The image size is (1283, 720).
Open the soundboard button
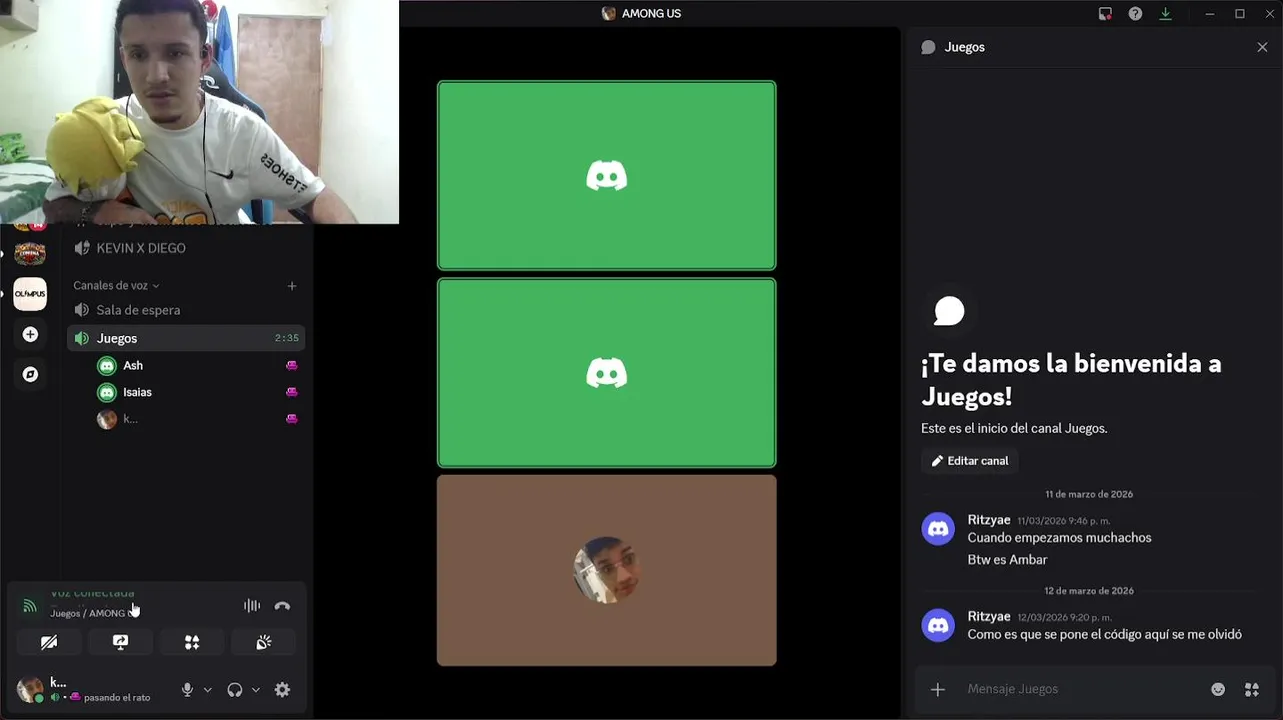click(x=264, y=642)
